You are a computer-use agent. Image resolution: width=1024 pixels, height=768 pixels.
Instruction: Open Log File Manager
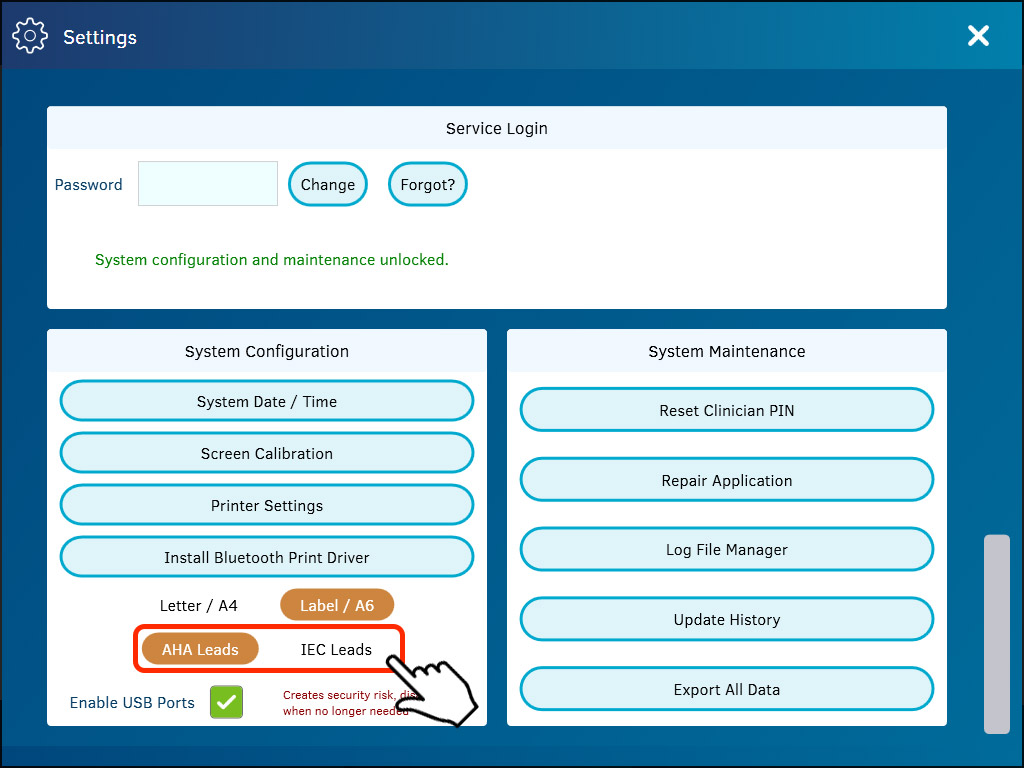coord(727,550)
